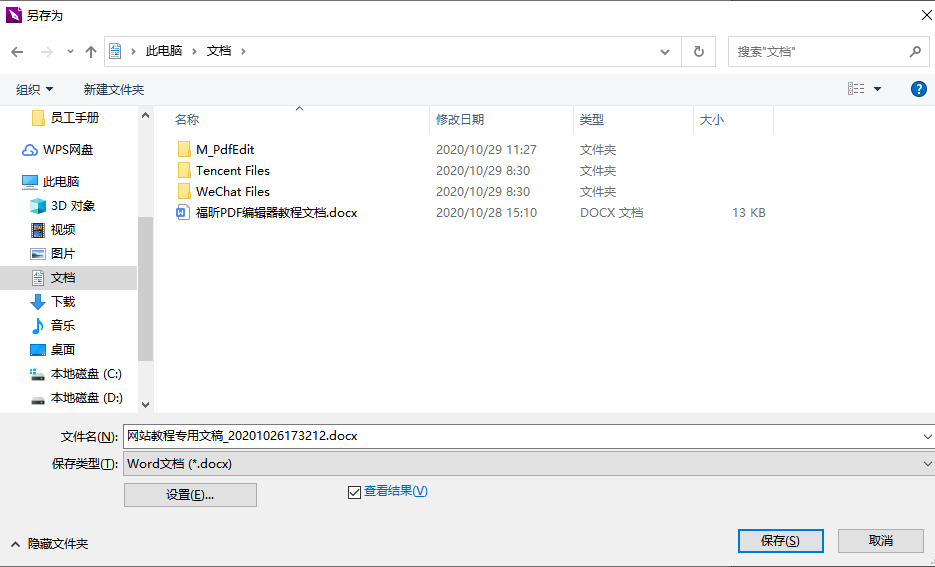Viewport: 935px width, 567px height.
Task: Click 2020/10/29 11:27 date cell
Action: click(x=486, y=150)
